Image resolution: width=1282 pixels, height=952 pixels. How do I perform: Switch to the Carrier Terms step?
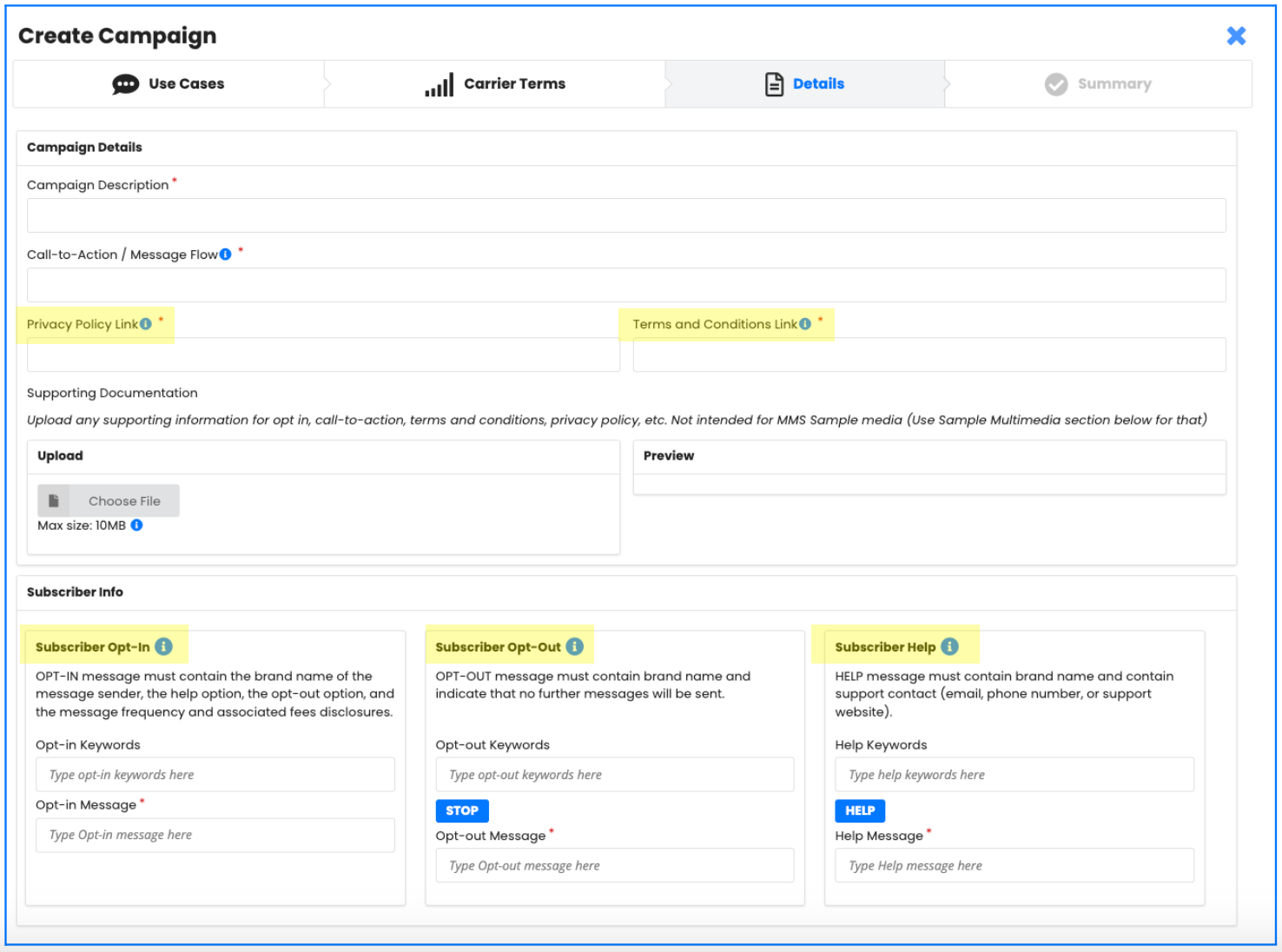pyautogui.click(x=495, y=84)
